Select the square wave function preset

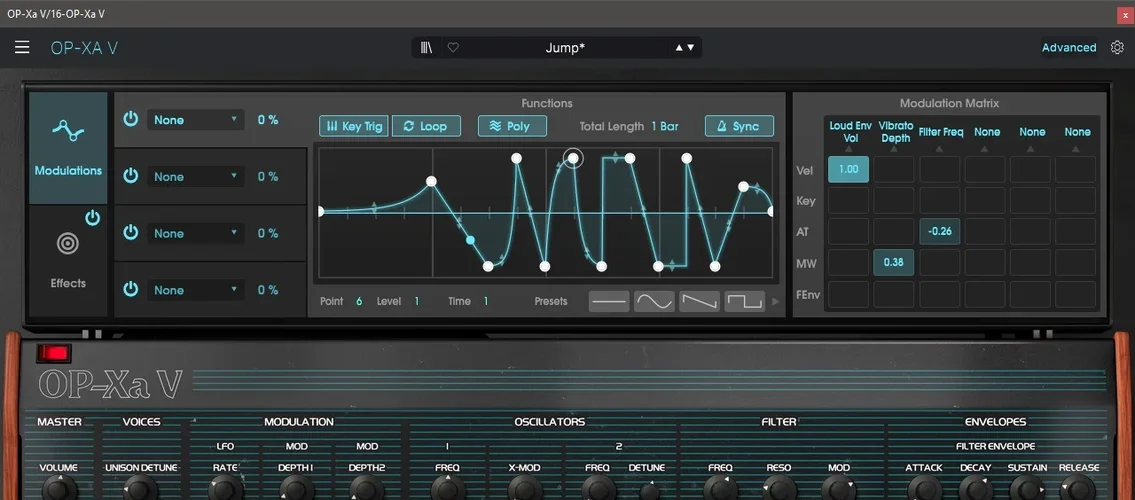click(744, 301)
